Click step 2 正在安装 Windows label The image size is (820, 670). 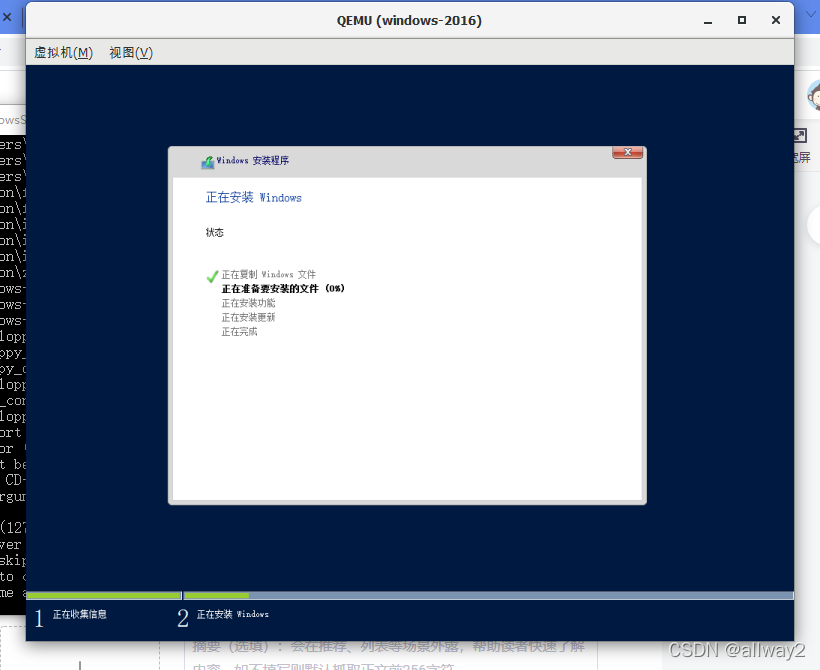(233, 615)
